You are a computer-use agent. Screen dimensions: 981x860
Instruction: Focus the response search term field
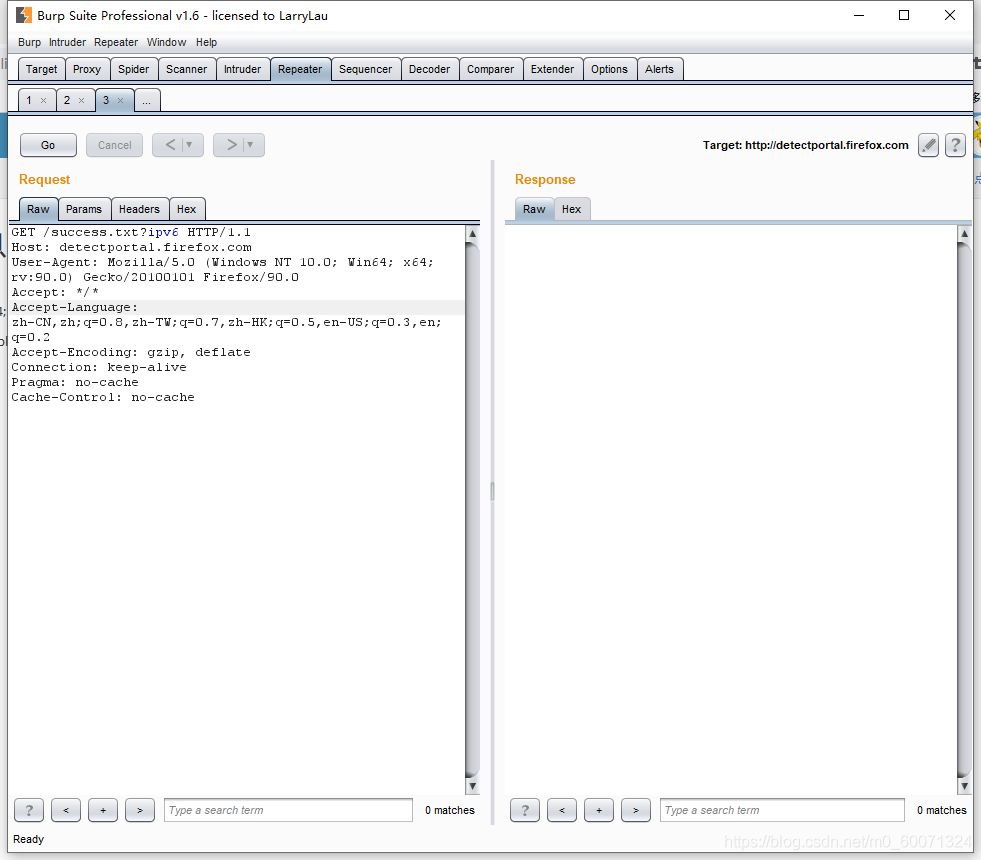click(x=782, y=811)
